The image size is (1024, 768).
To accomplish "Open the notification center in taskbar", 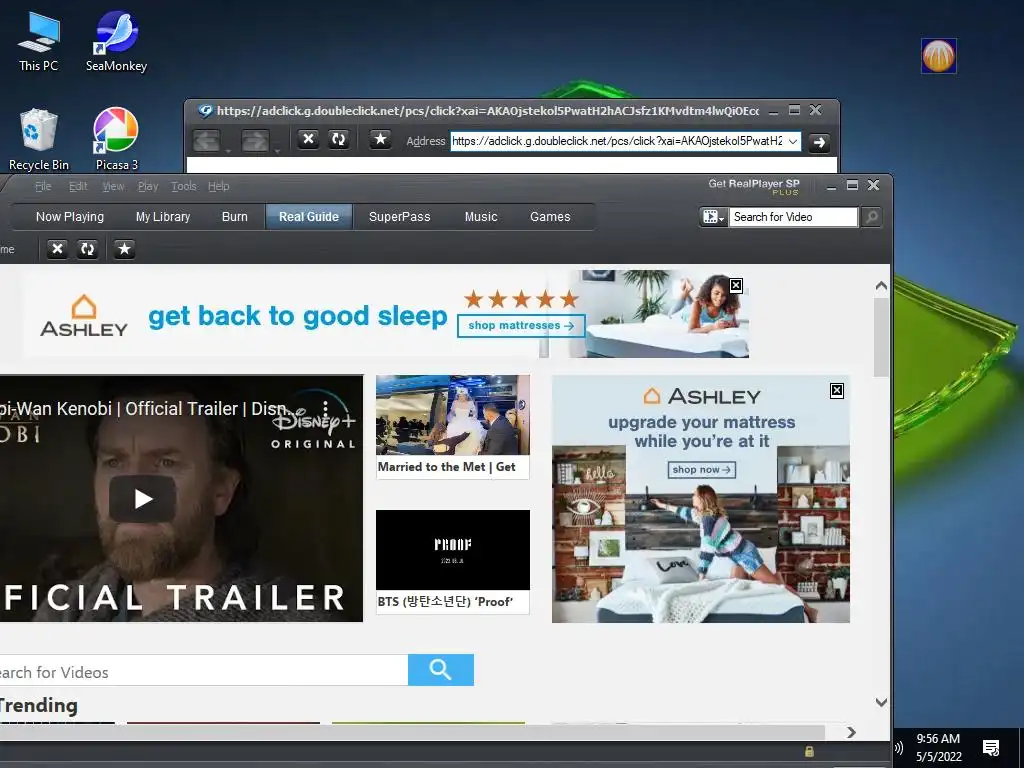I will click(x=991, y=748).
